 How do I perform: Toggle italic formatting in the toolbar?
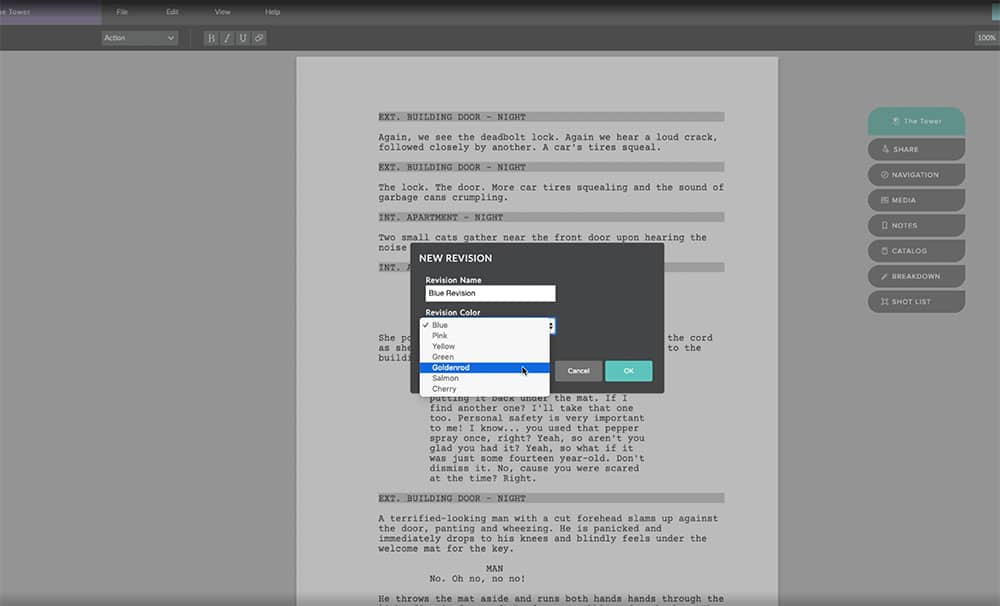pos(227,37)
